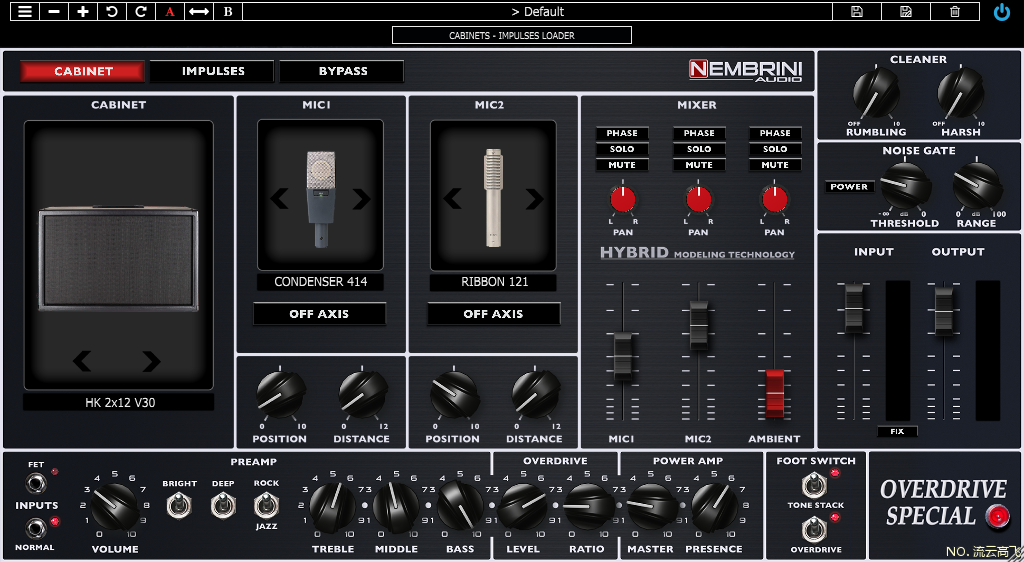Click the NORMAL input jack
The width and height of the screenshot is (1024, 562).
(x=35, y=528)
